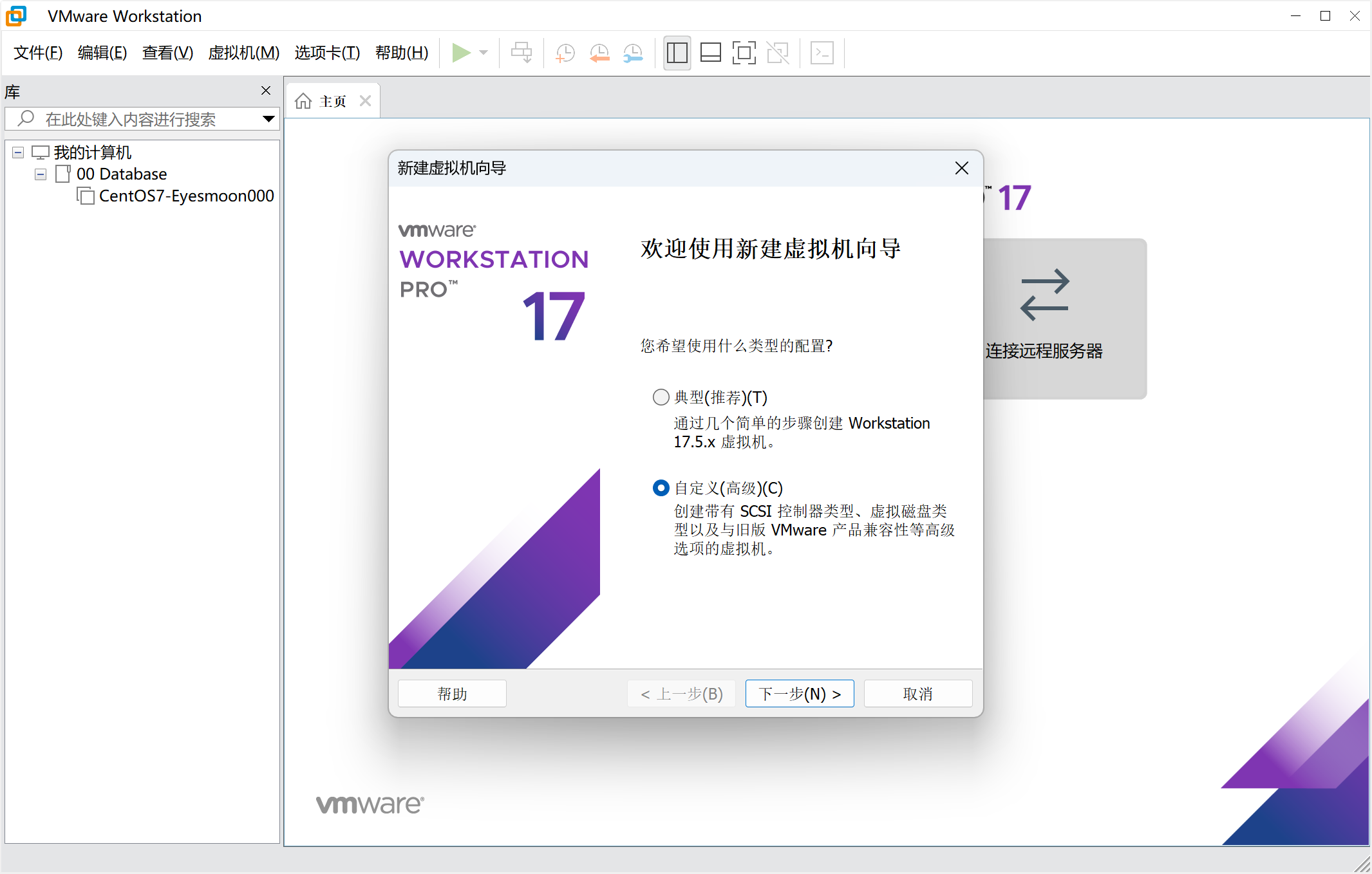1372x874 pixels.
Task: Minimize the VMware Workstation window
Action: tap(1295, 16)
